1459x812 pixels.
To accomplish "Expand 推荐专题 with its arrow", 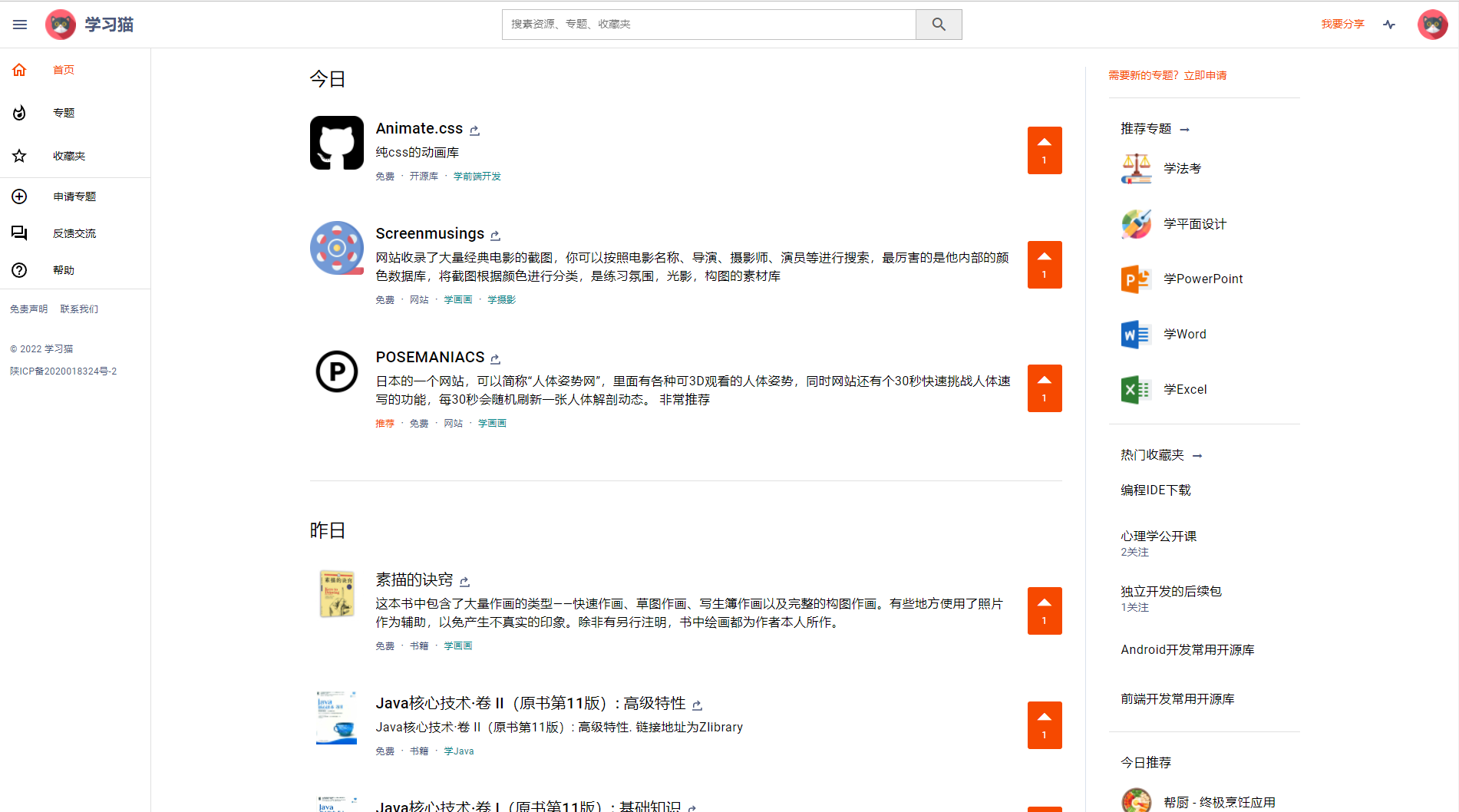I will pyautogui.click(x=1184, y=130).
